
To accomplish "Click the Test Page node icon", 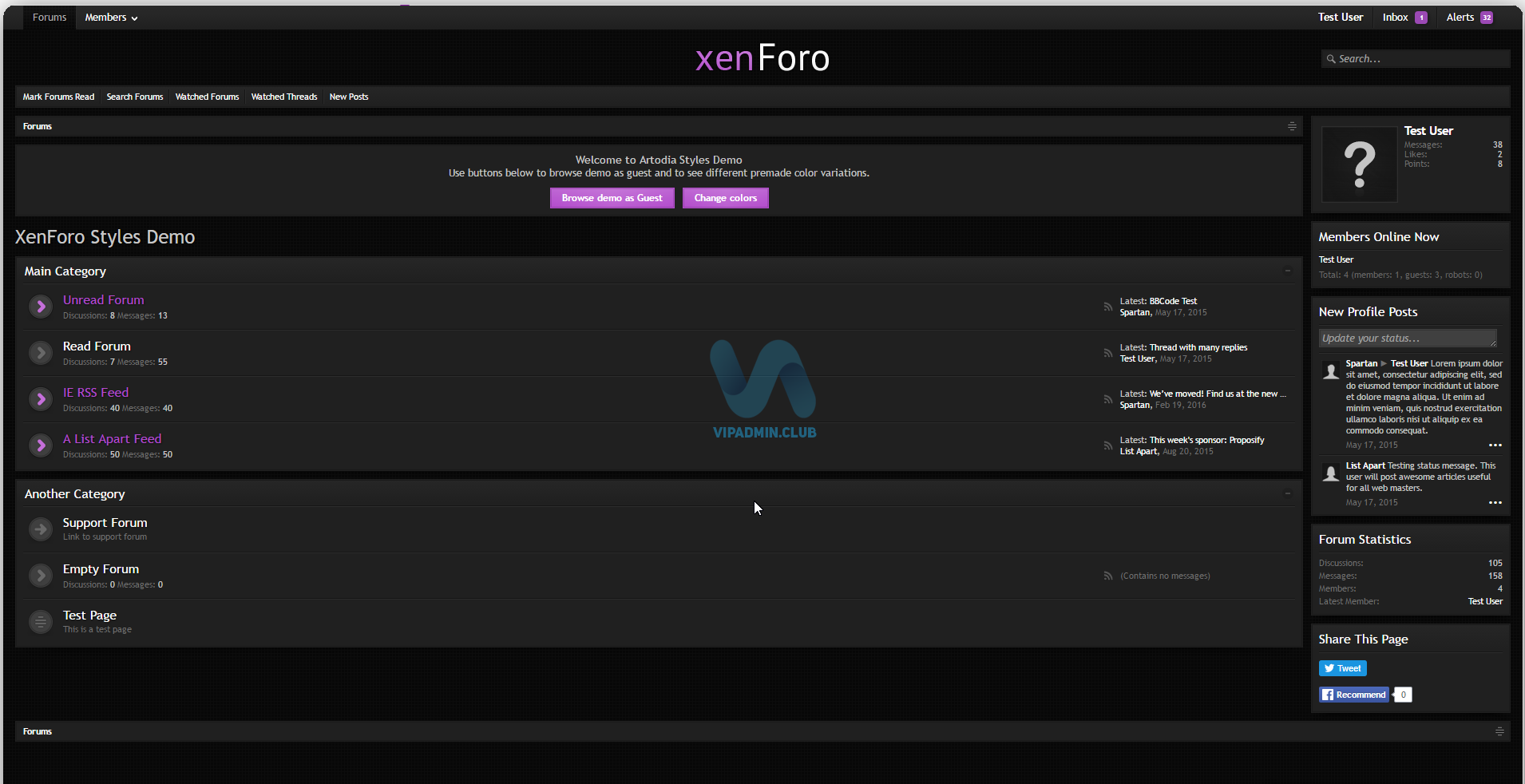I will (x=41, y=622).
